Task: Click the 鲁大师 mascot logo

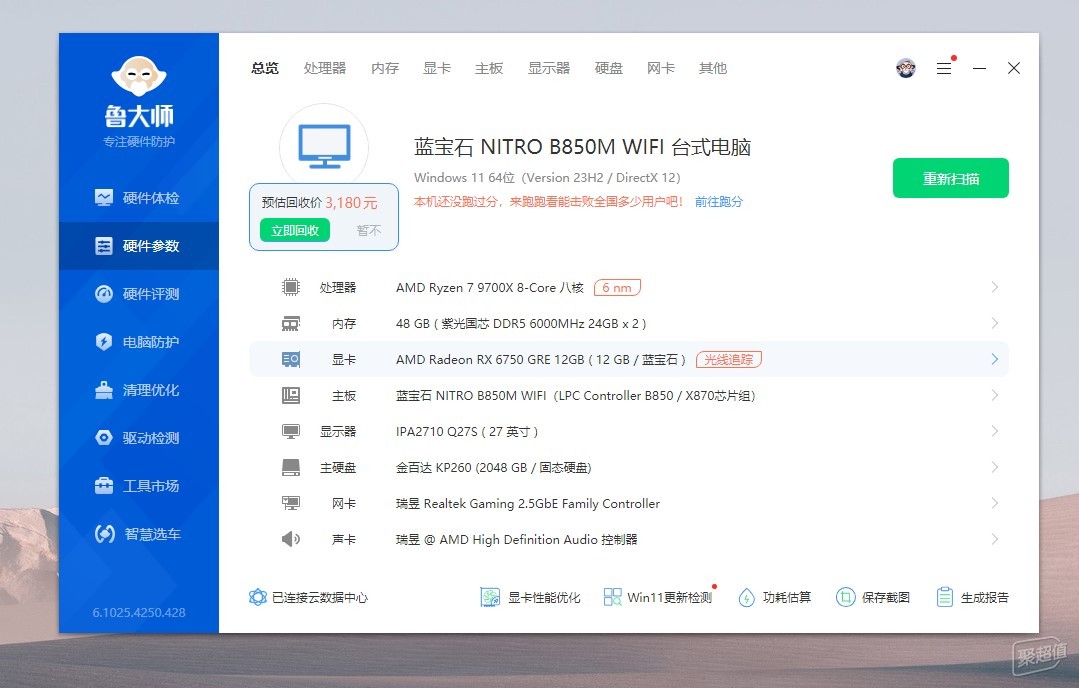Action: 139,76
